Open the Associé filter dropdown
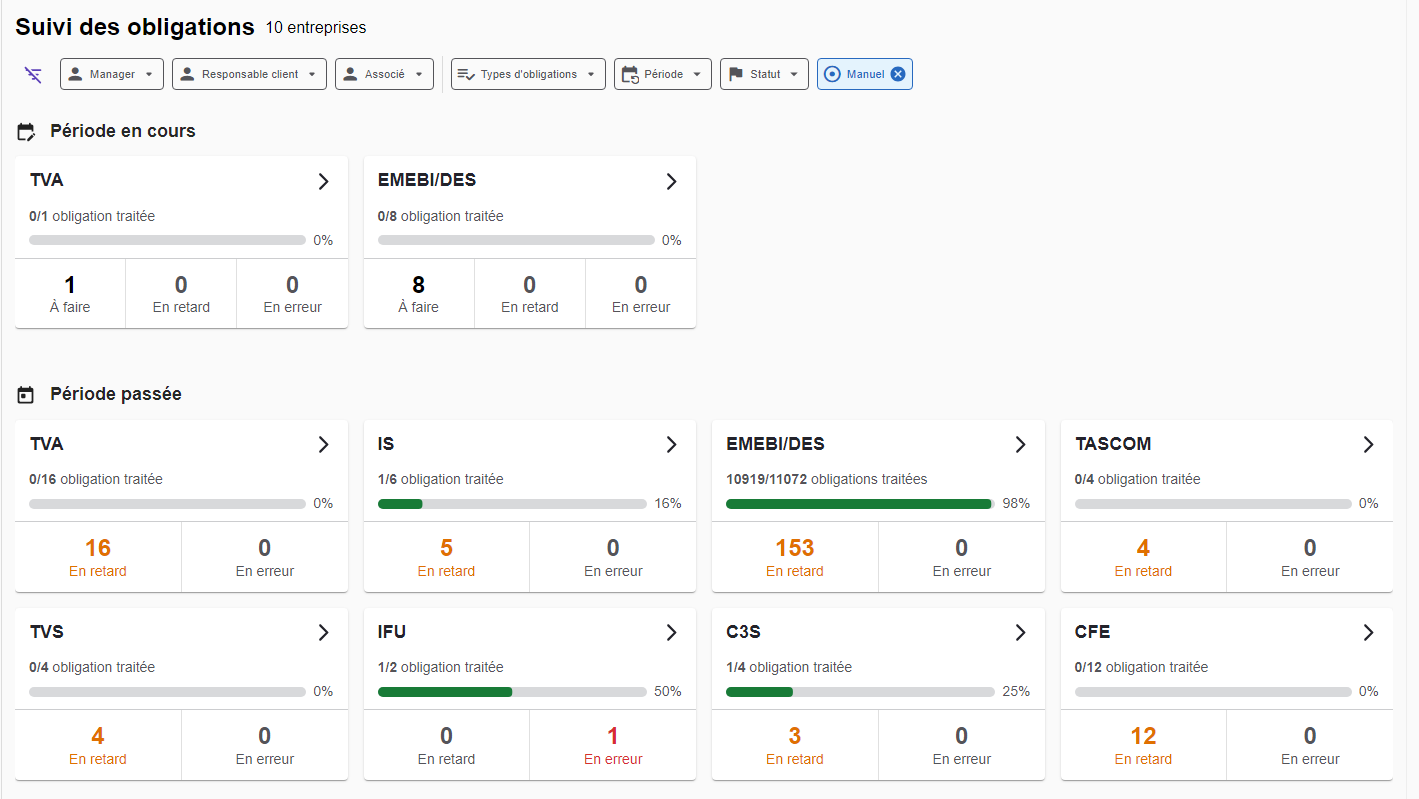 coord(385,74)
